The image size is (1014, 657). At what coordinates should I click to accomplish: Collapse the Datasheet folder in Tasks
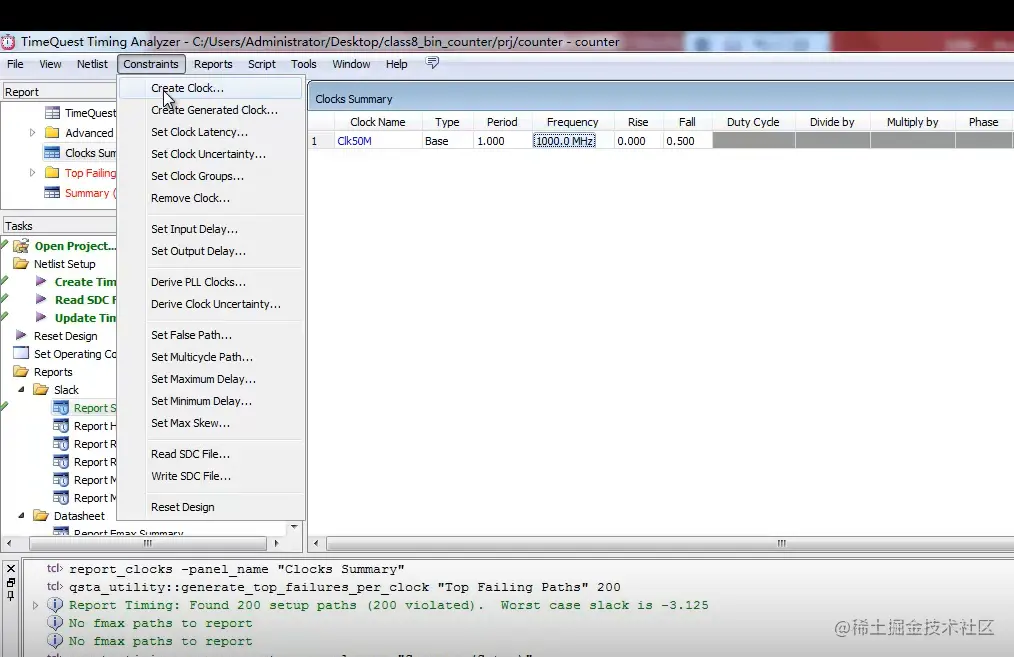(21, 516)
